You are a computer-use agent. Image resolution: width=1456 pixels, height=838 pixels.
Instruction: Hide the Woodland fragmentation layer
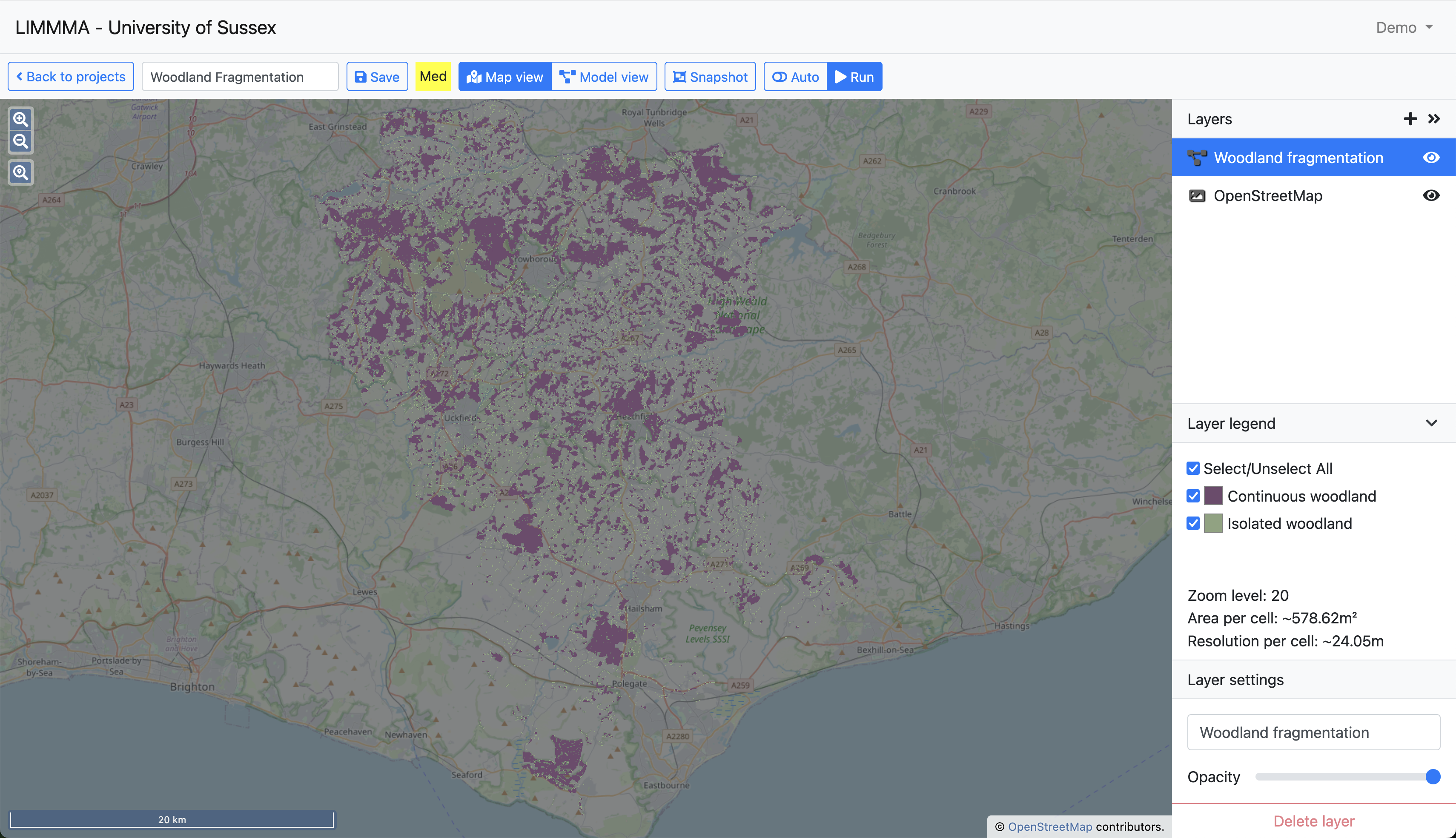coord(1431,158)
